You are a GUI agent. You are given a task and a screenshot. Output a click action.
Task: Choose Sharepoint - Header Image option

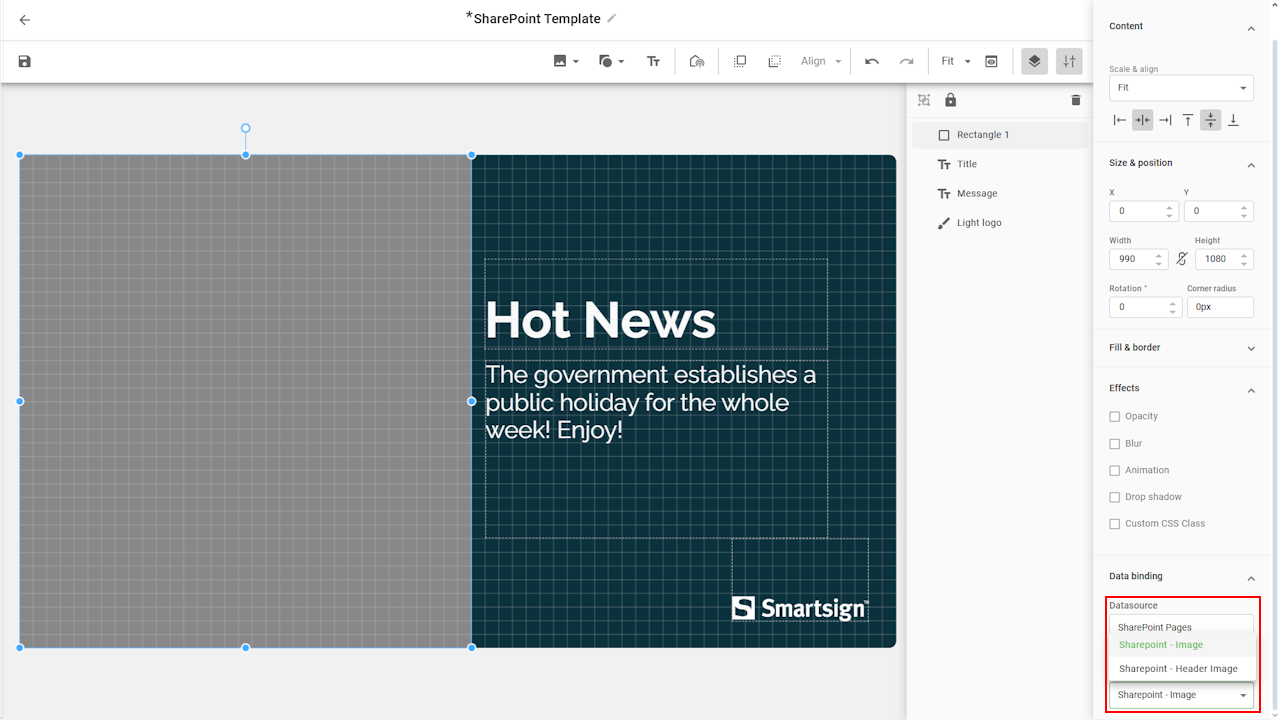[1178, 669]
